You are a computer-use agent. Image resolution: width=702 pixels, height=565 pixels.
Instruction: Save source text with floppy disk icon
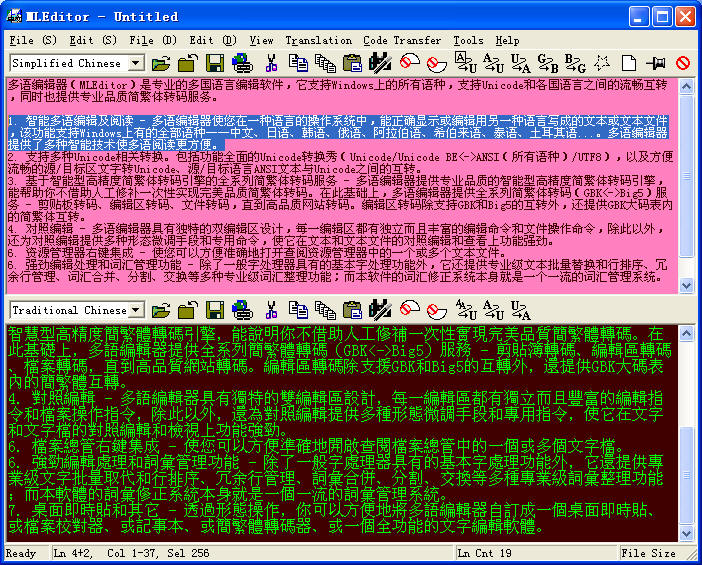coord(215,63)
